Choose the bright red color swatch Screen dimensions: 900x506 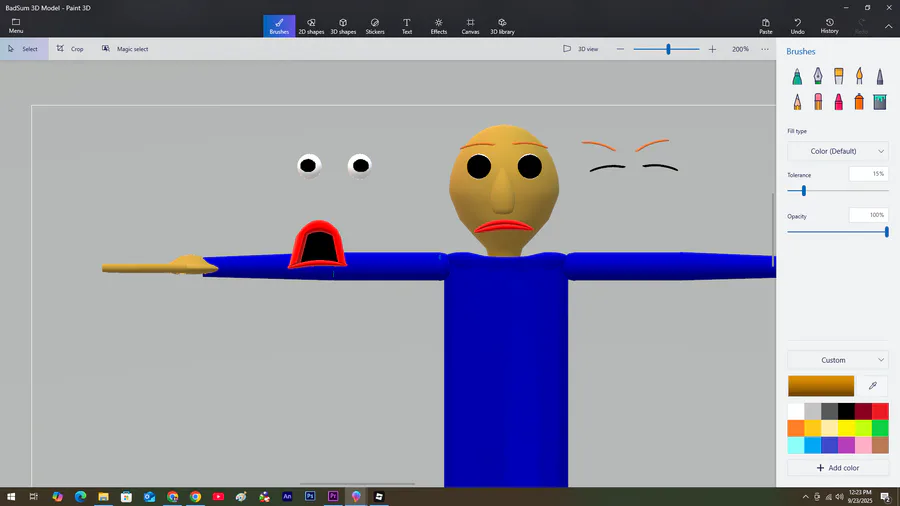click(x=880, y=411)
